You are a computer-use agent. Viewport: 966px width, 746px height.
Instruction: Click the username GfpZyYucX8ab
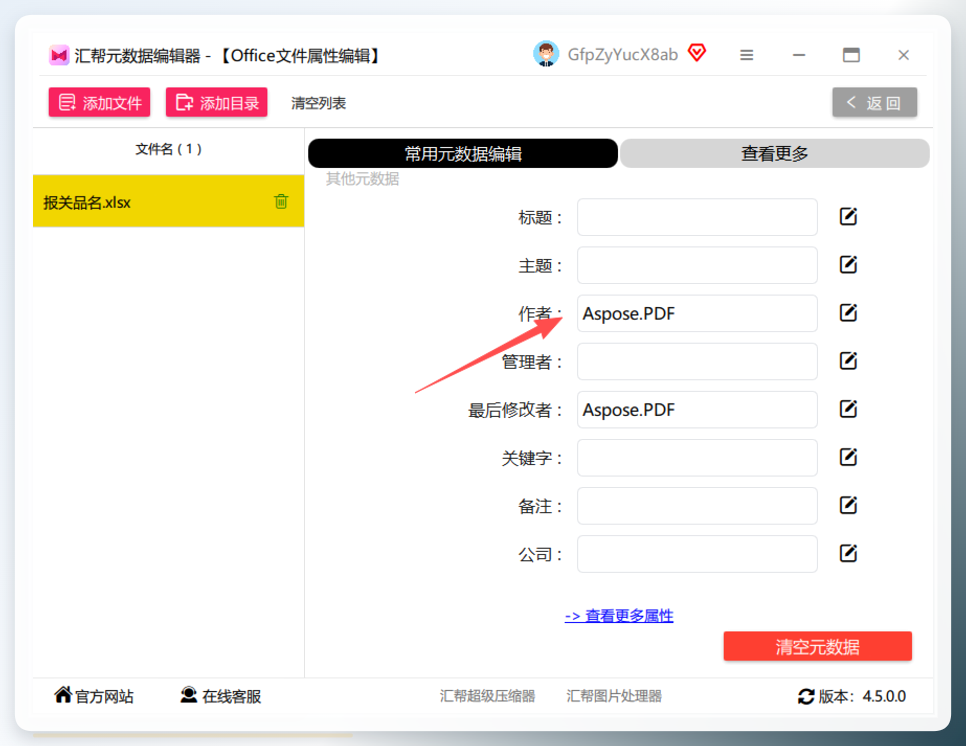pyautogui.click(x=622, y=55)
